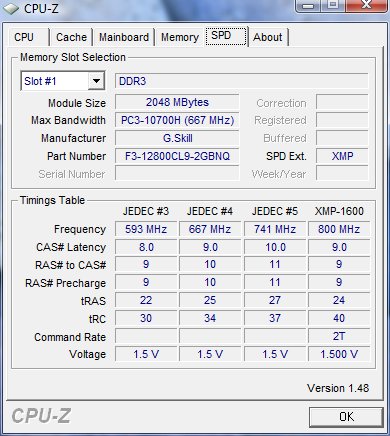Viewport: 390px width, 436px height.
Task: Open the Cache tab
Action: pos(71,37)
